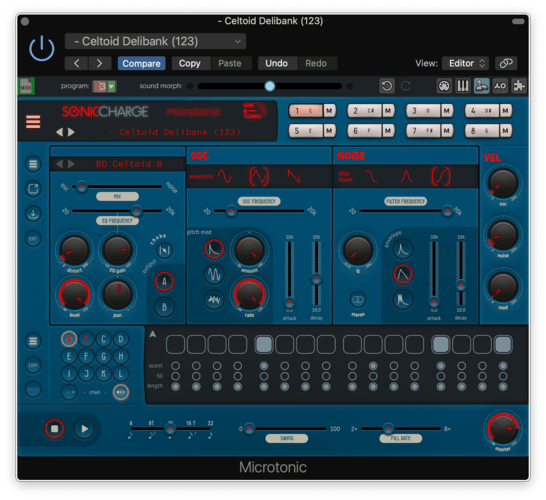Click the circular undo arrow icon
Screen dimensions: 546x500
(387, 86)
